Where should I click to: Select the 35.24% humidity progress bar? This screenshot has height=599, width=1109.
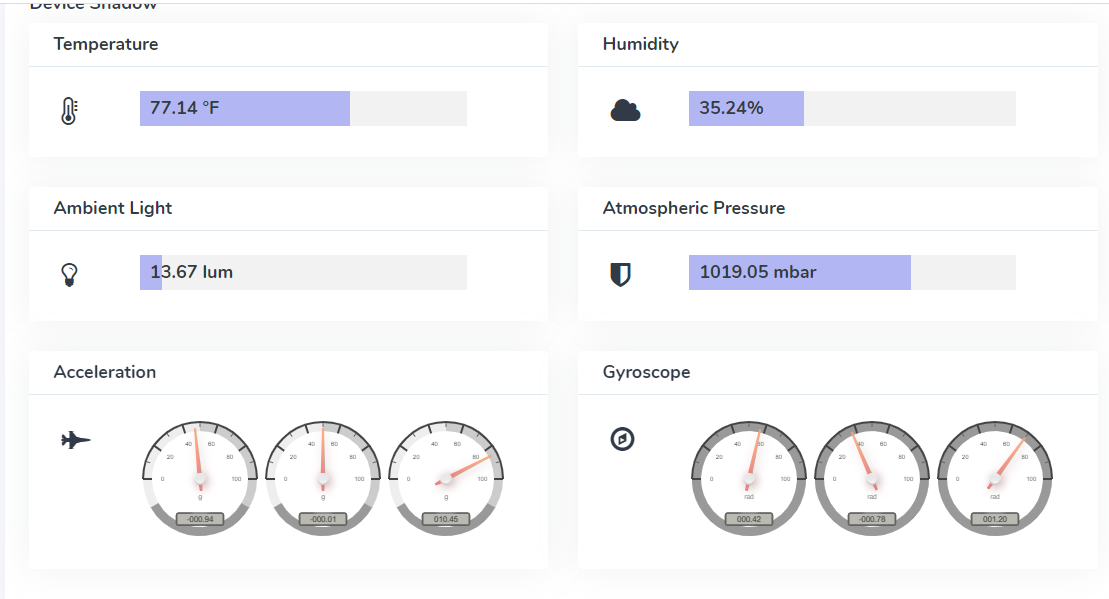click(x=852, y=108)
